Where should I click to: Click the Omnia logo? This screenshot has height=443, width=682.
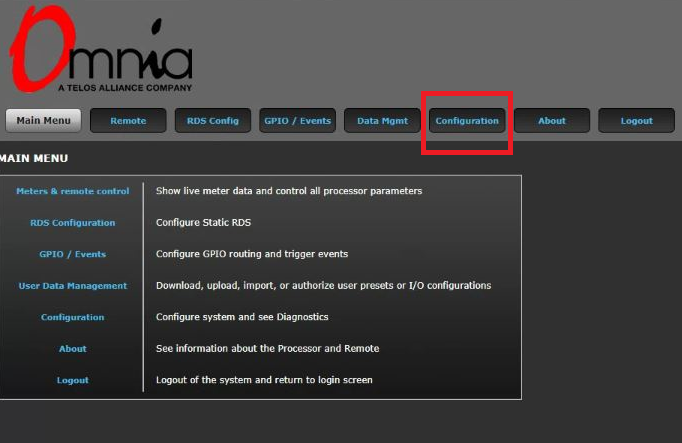coord(101,49)
